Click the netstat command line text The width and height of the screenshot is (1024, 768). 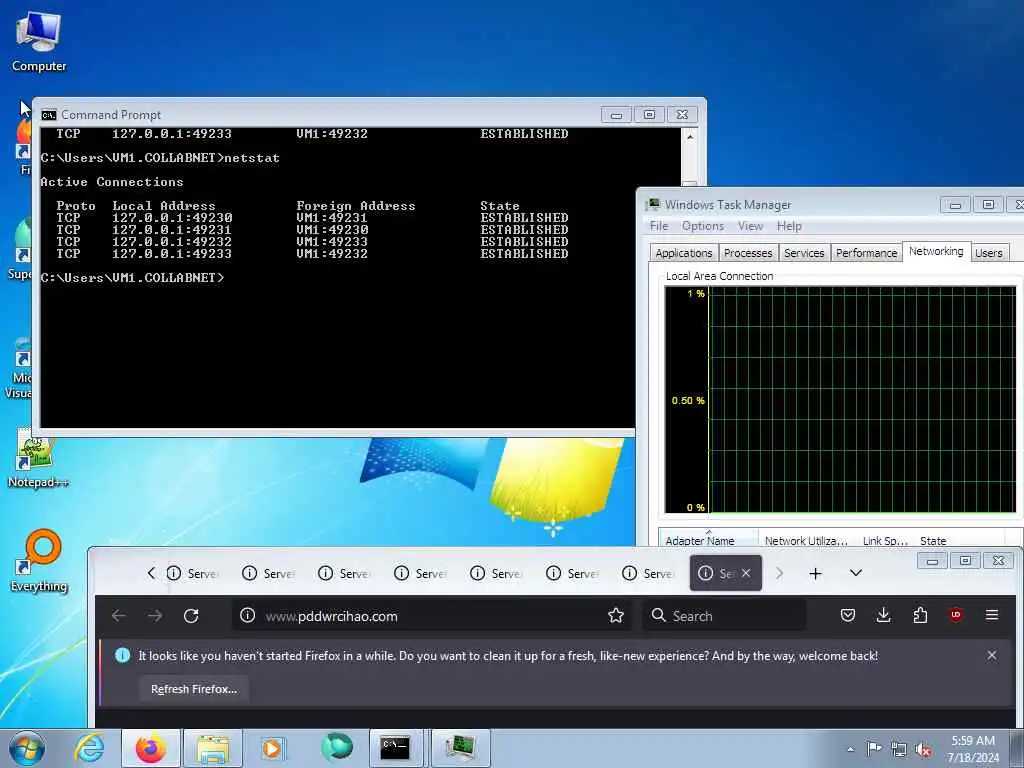(x=160, y=158)
